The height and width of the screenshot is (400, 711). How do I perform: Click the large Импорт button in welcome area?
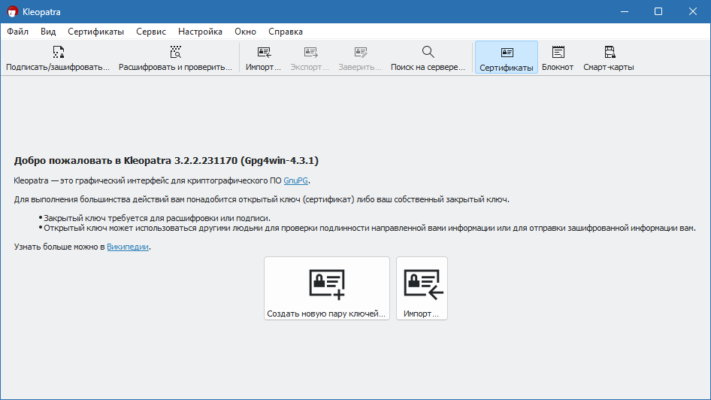tap(422, 288)
